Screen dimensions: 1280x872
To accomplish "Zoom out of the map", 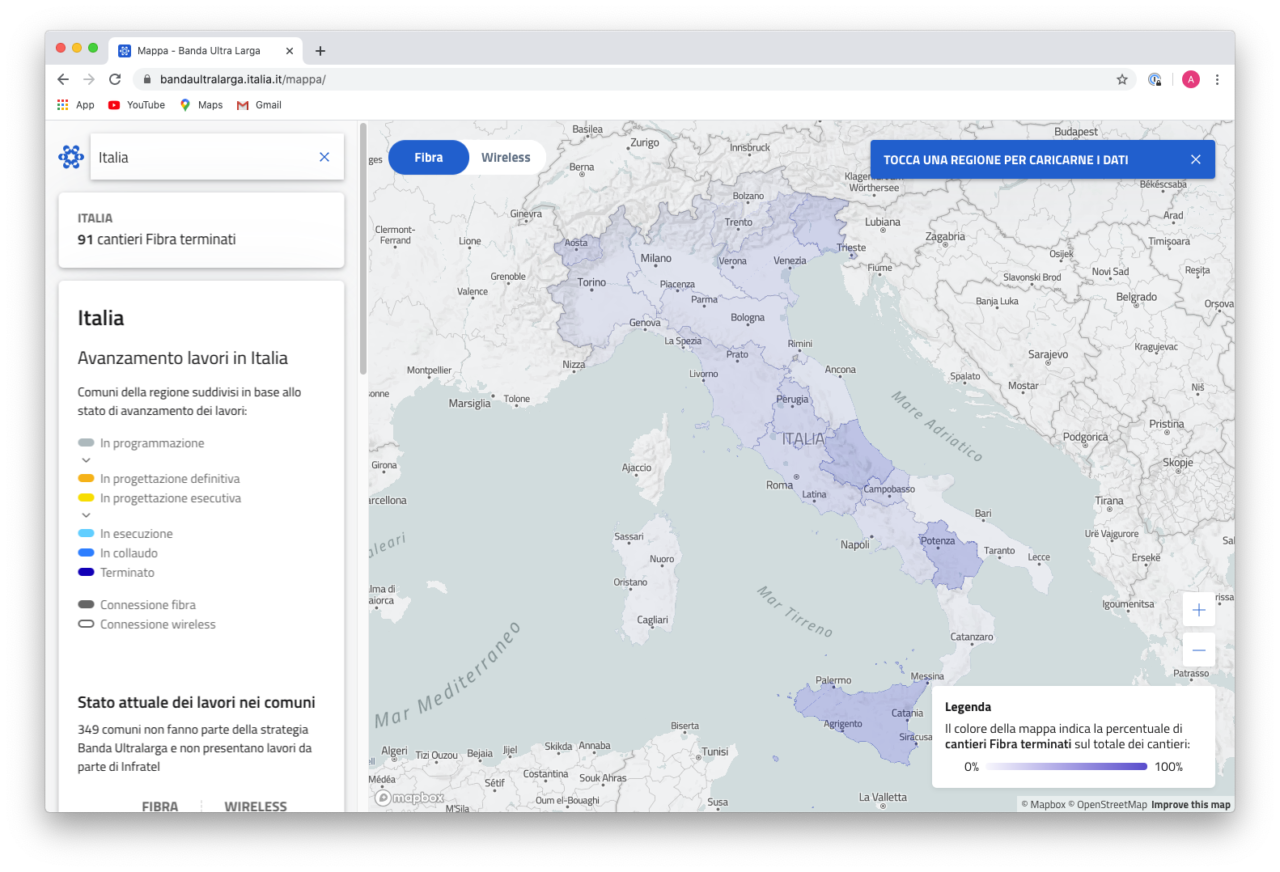I will [1198, 650].
